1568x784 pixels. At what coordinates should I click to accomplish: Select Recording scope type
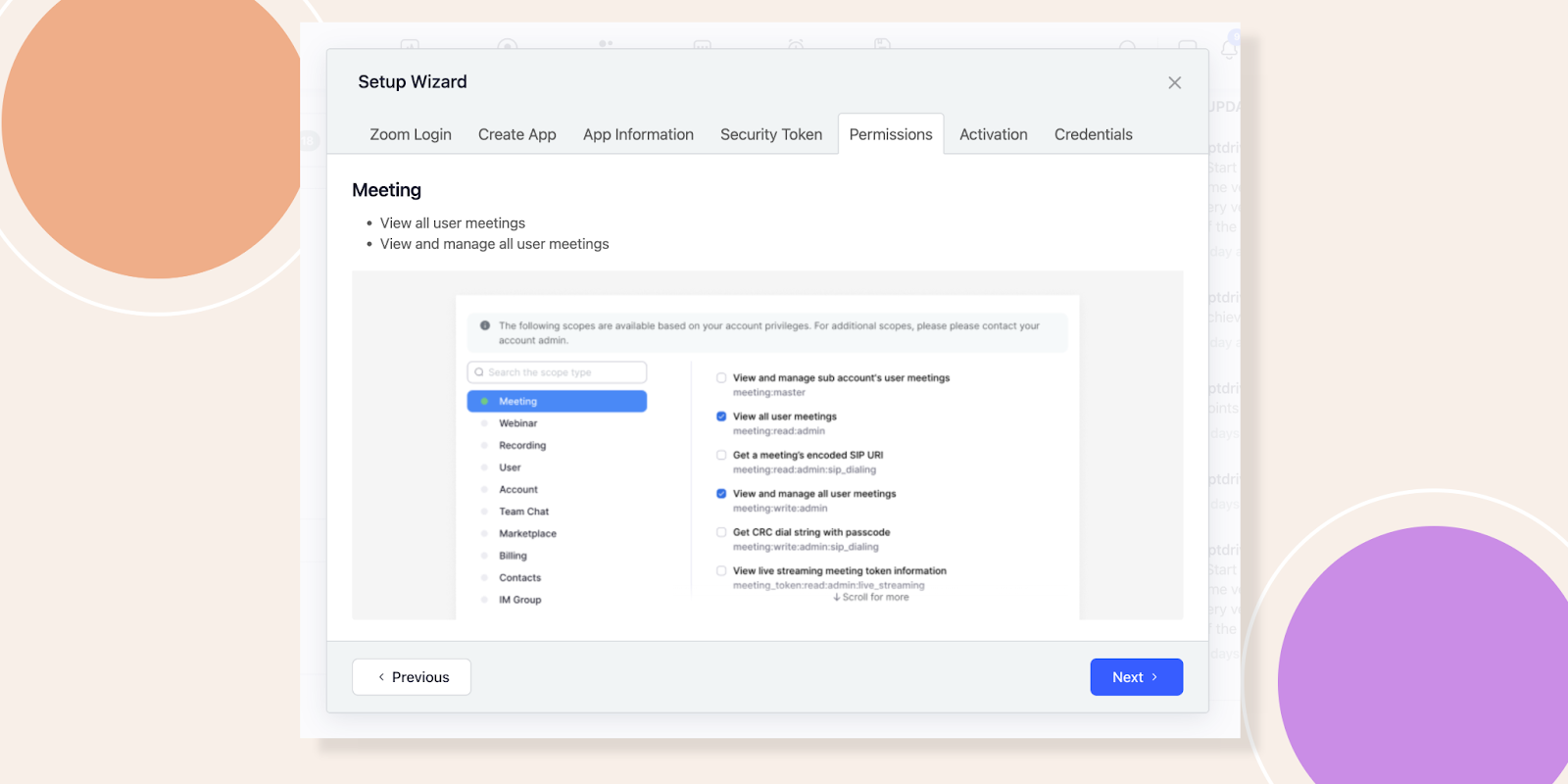coord(522,445)
